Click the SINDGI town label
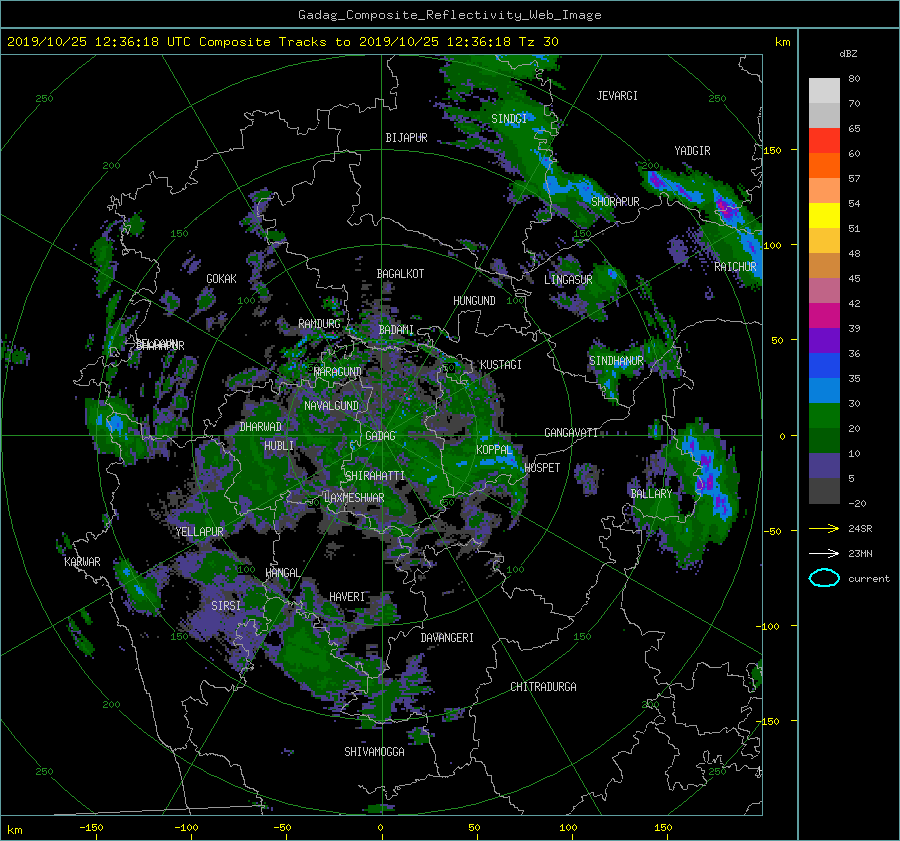This screenshot has height=841, width=900. pos(509,119)
